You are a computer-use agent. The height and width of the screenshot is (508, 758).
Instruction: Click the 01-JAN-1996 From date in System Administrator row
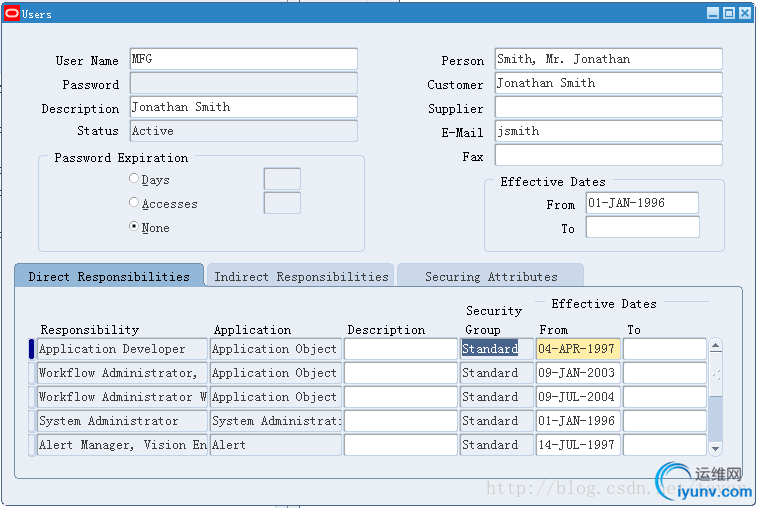tap(578, 421)
